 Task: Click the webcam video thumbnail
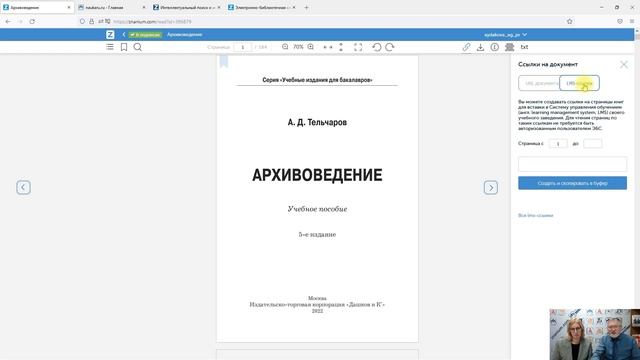(x=595, y=334)
